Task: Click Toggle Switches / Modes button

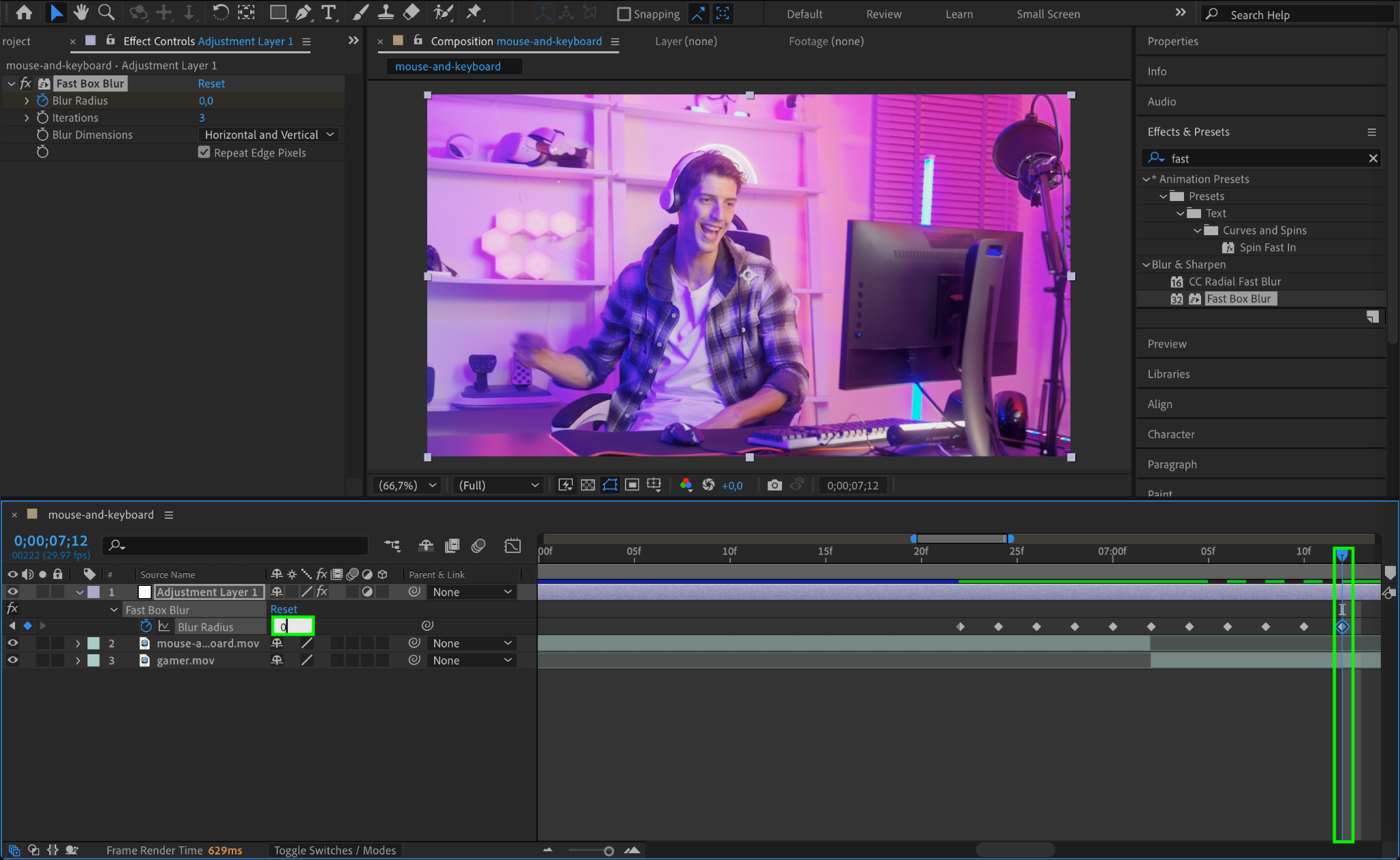Action: pyautogui.click(x=335, y=850)
